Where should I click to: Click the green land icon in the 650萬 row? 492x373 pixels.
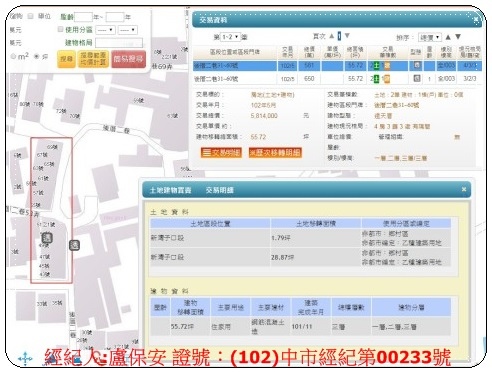(376, 79)
